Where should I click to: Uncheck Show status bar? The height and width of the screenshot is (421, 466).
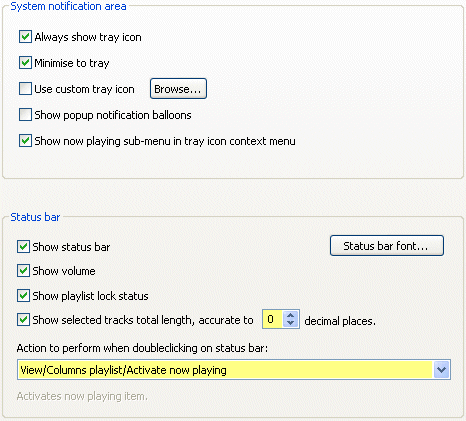click(x=23, y=247)
